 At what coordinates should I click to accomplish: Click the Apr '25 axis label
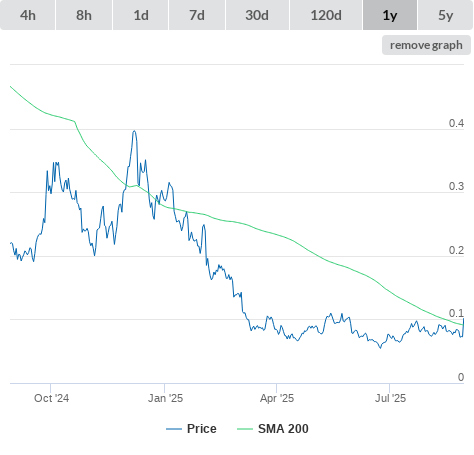pyautogui.click(x=277, y=398)
